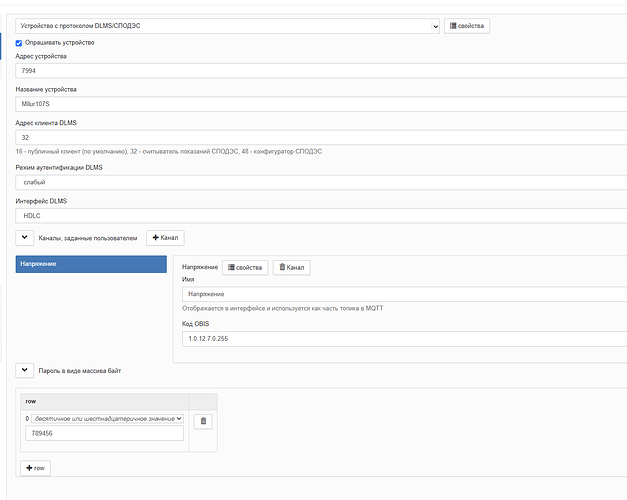Add a channel with the + Канал button
The image size is (627, 500).
pyautogui.click(x=165, y=238)
